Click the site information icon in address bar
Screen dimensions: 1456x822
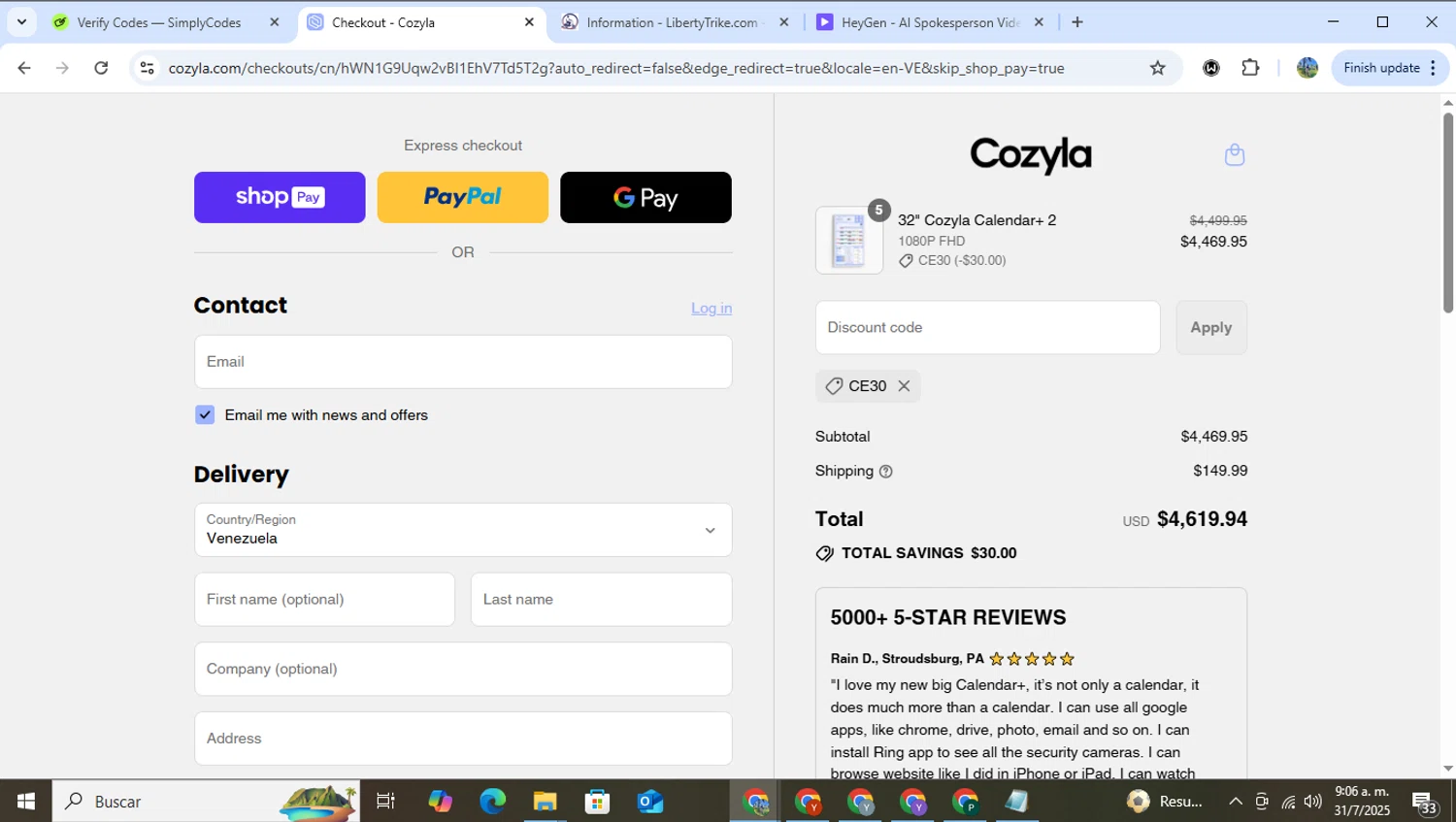147,68
